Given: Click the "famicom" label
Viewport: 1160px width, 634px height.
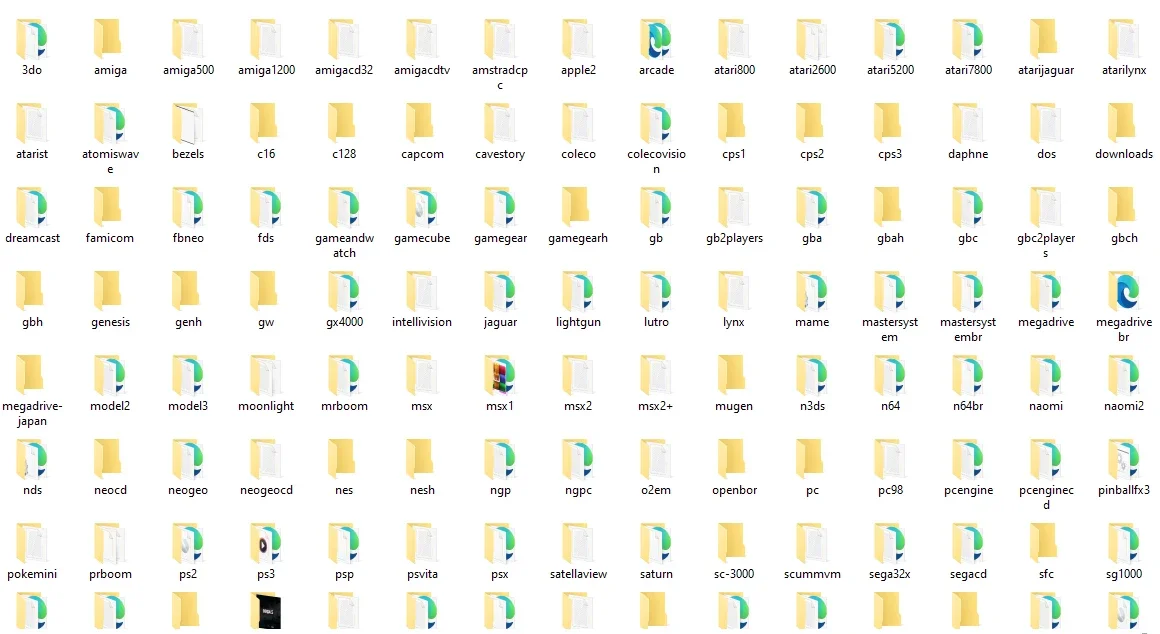Looking at the screenshot, I should pyautogui.click(x=109, y=238).
